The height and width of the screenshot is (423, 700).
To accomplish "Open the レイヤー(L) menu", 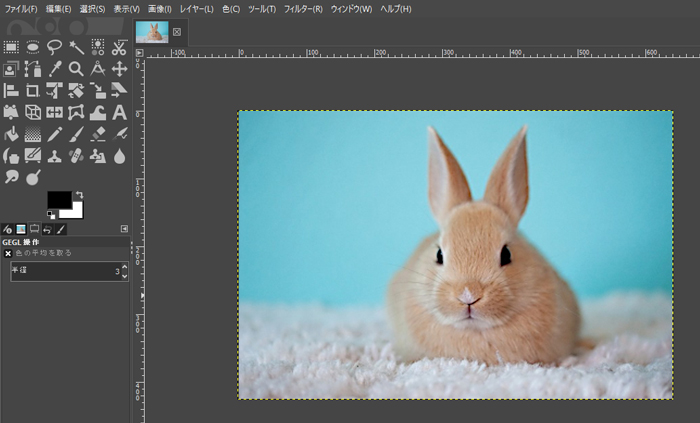I will [196, 8].
